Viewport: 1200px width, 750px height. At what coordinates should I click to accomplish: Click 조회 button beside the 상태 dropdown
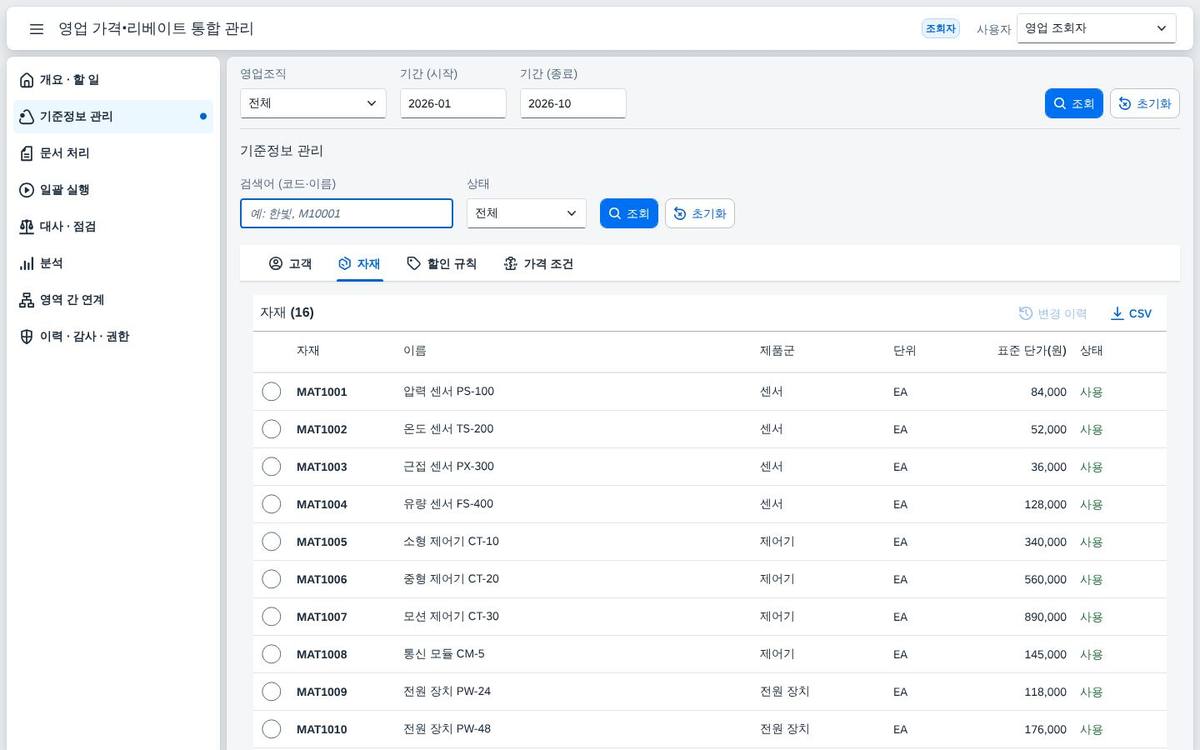[629, 213]
